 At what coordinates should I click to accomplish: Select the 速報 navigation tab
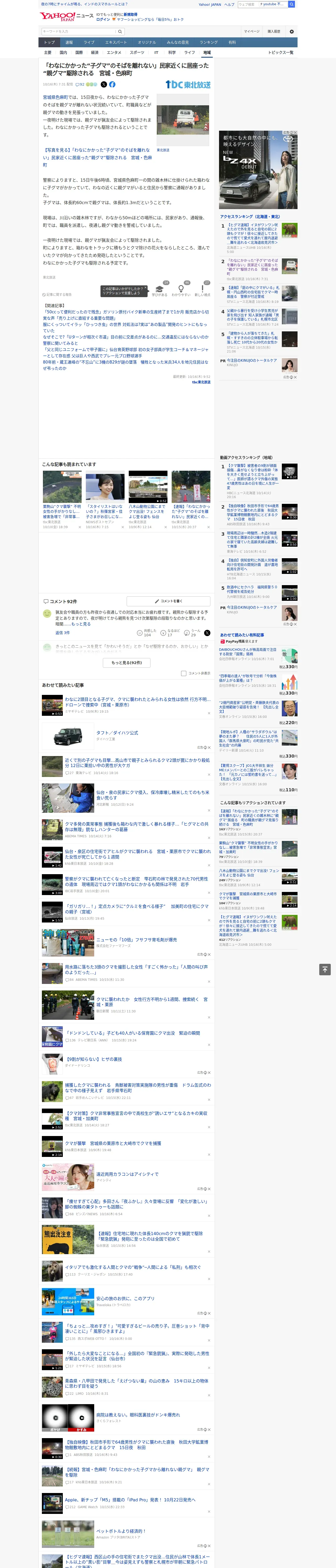point(69,43)
